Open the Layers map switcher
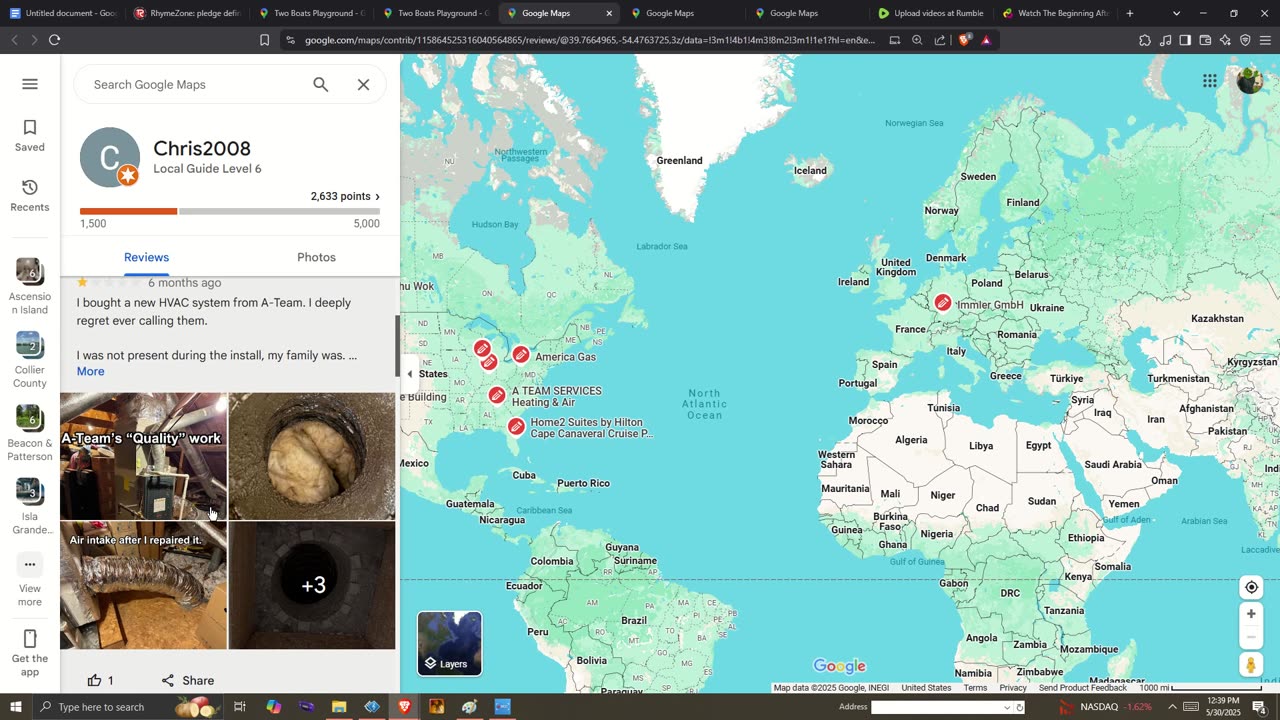This screenshot has width=1280, height=720. coord(449,643)
